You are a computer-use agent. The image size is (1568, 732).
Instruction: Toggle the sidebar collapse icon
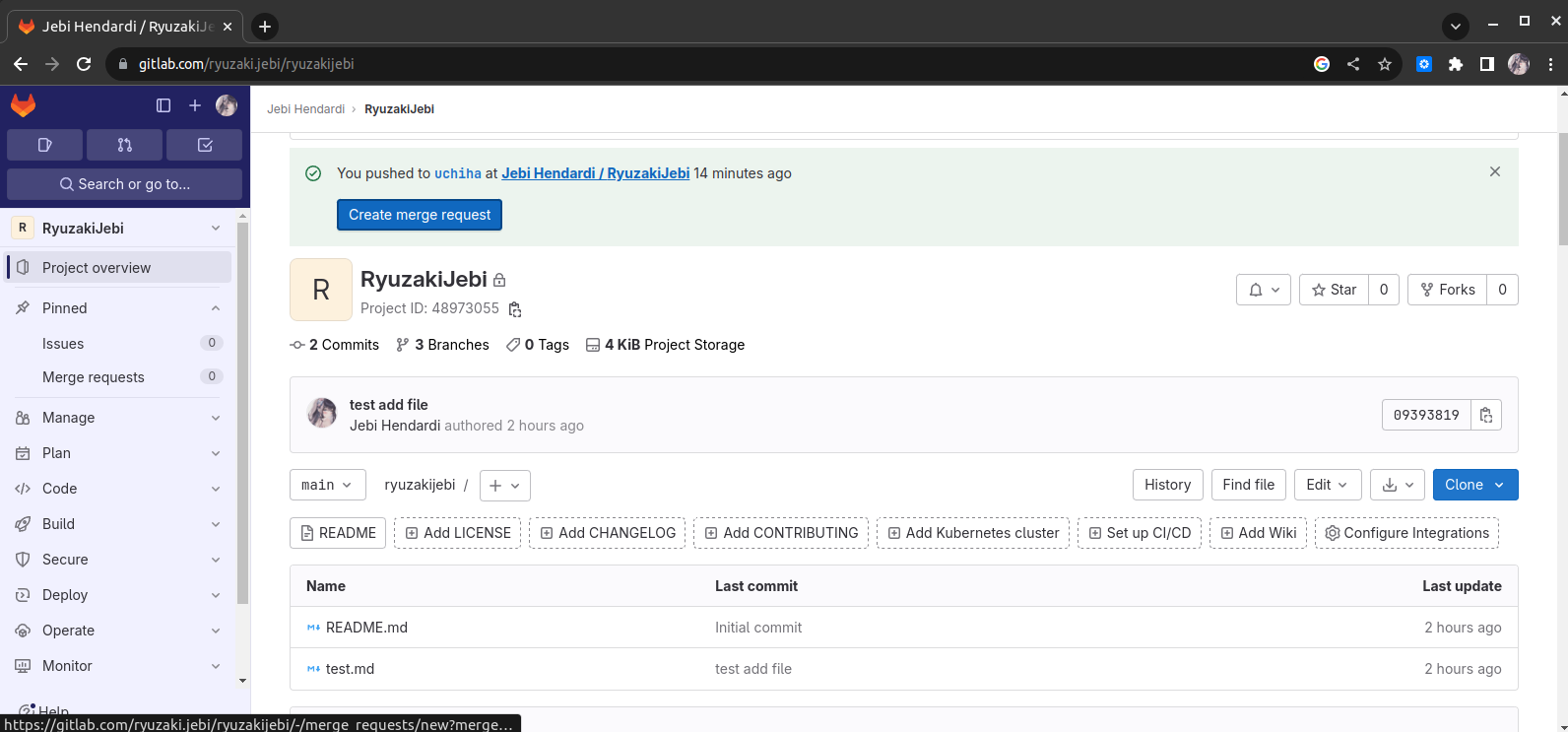tap(163, 105)
